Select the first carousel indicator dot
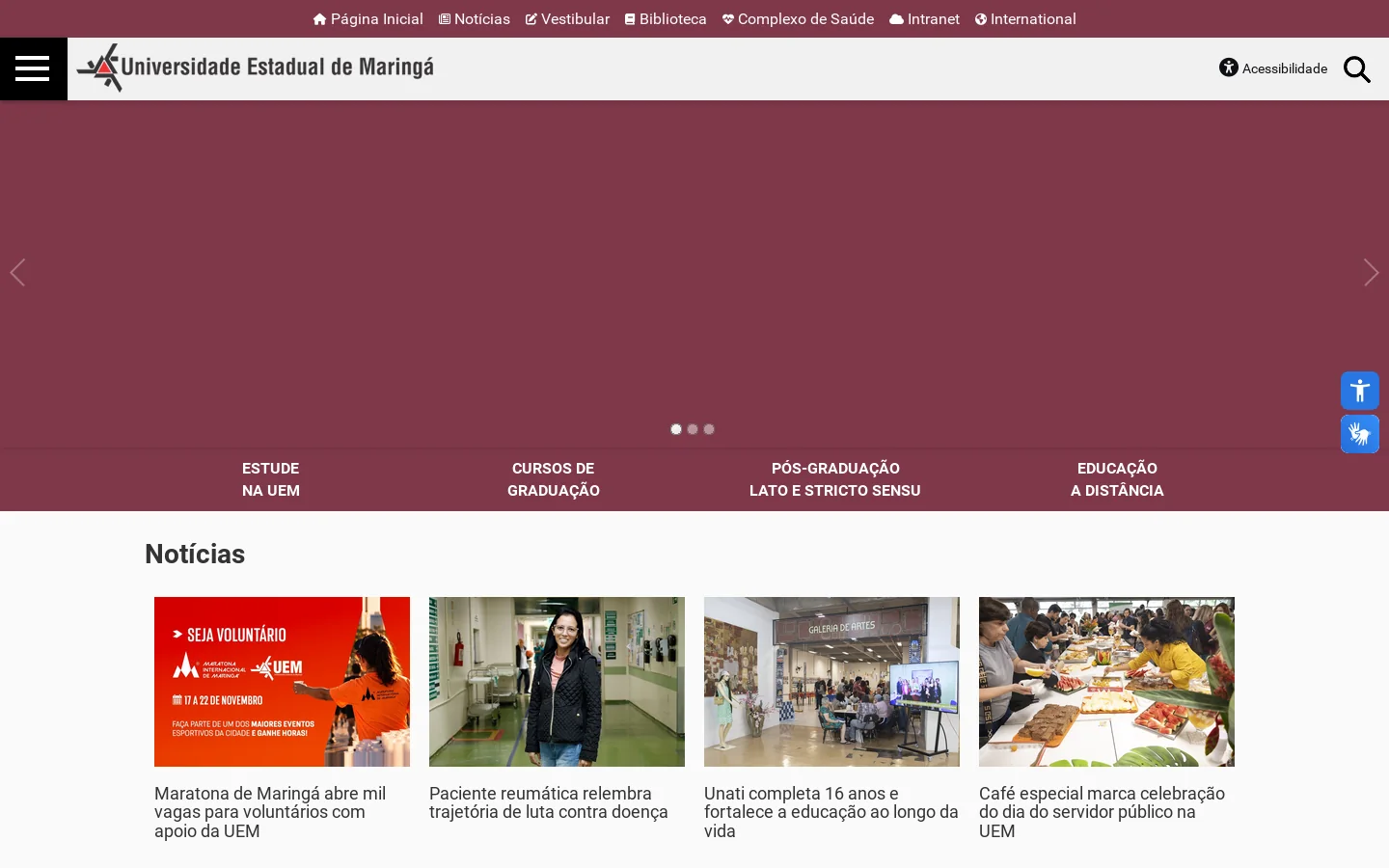 676,429
